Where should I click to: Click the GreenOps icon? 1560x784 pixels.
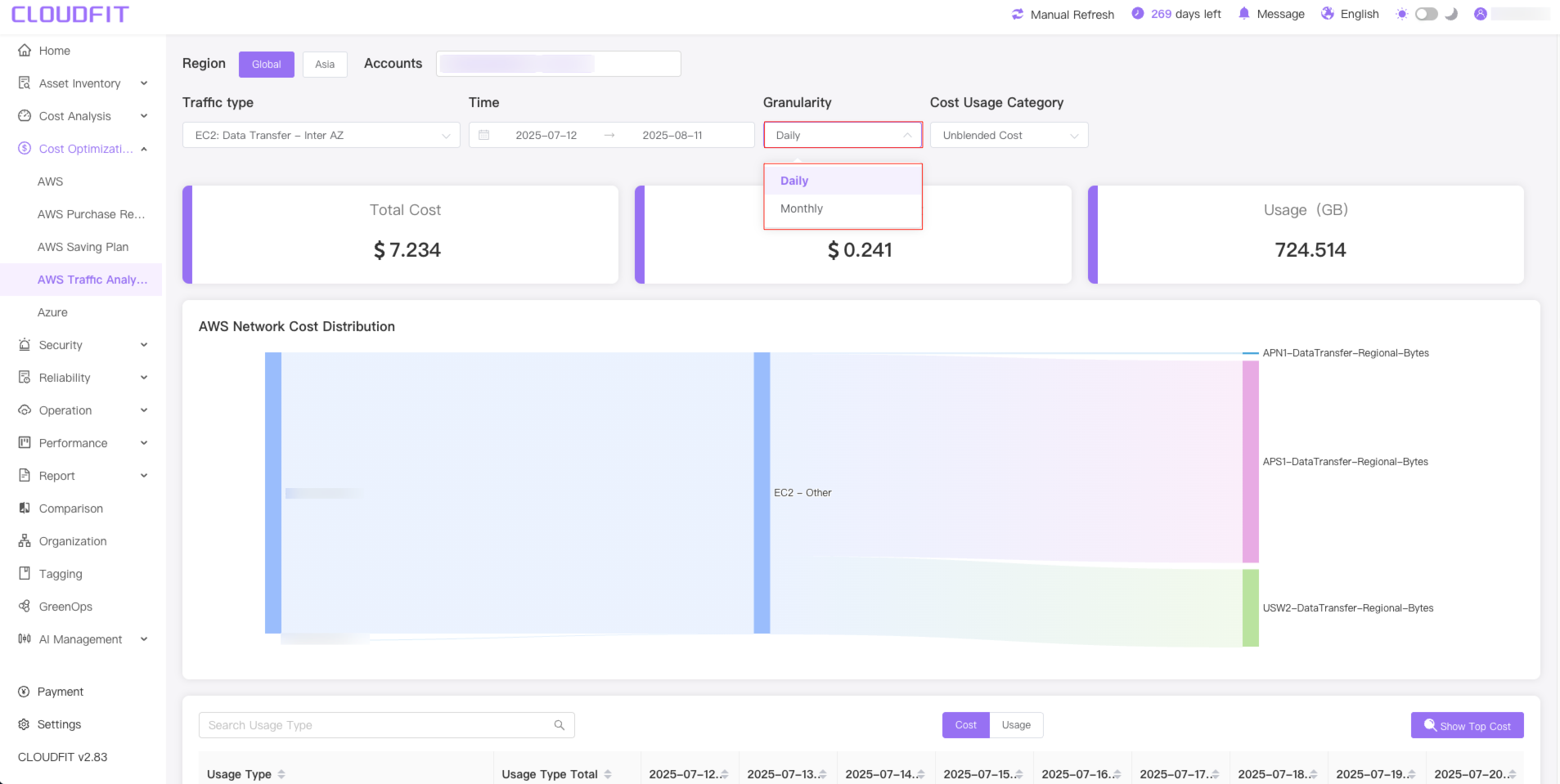coord(25,606)
